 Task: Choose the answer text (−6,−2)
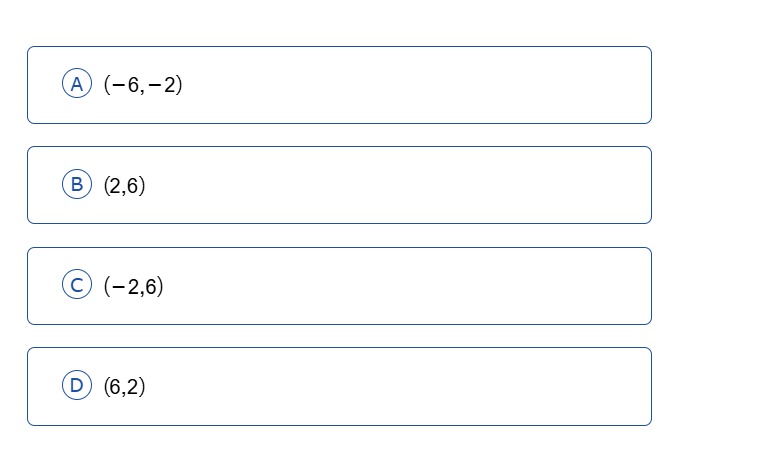point(143,84)
